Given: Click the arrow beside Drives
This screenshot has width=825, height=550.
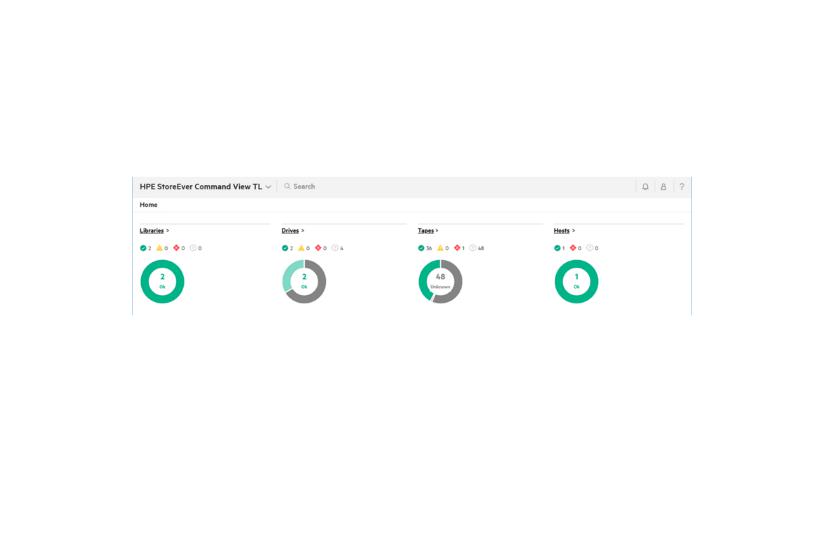Looking at the screenshot, I should (303, 231).
